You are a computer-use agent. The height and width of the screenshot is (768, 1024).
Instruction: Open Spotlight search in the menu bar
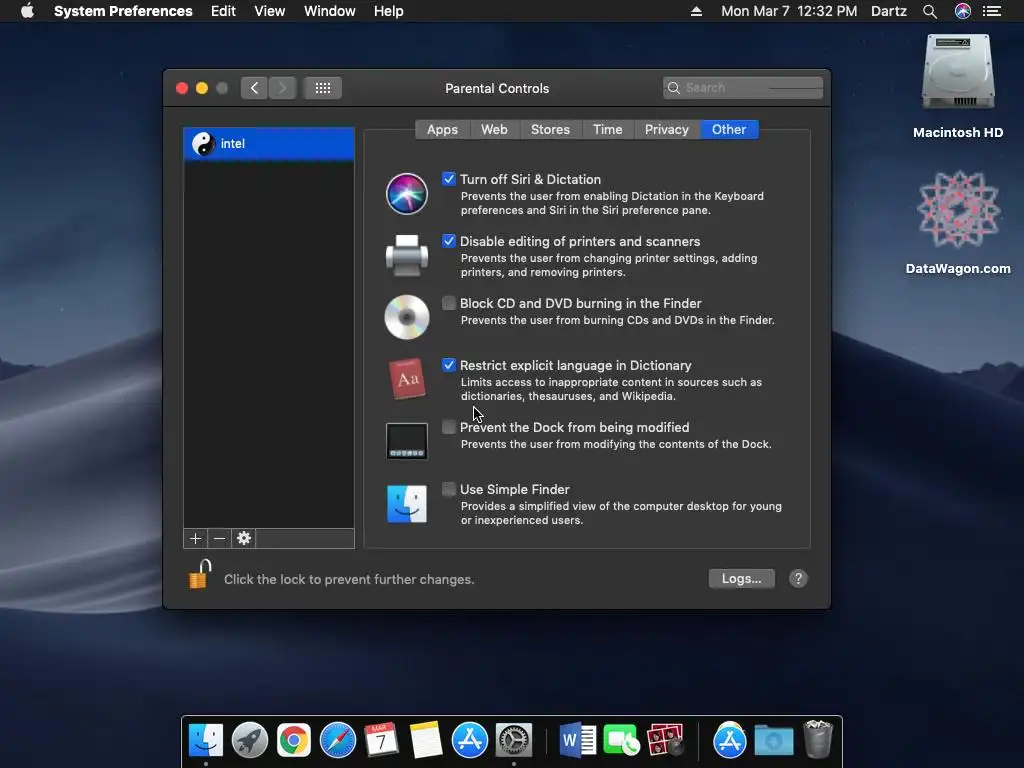(x=930, y=11)
